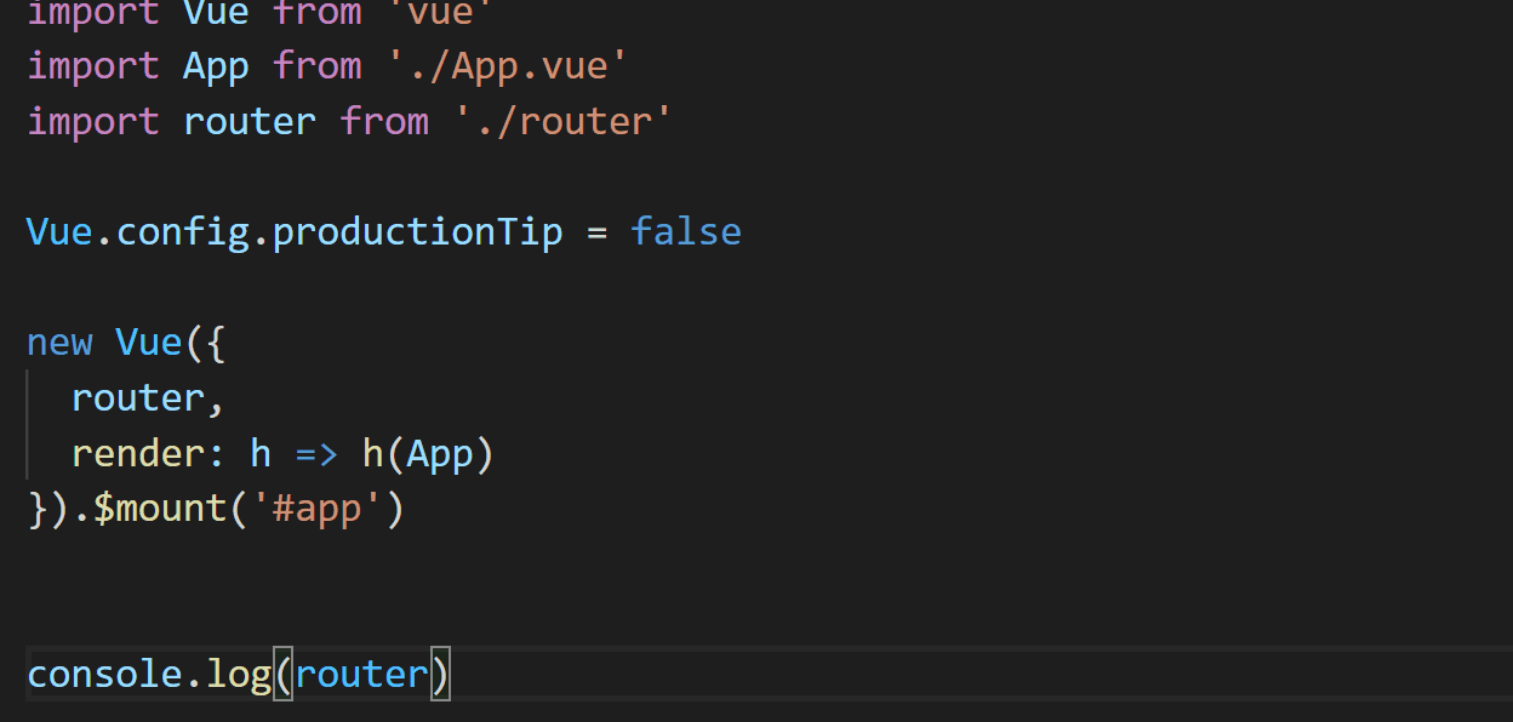The width and height of the screenshot is (1513, 722).
Task: Click router argument inside console.log
Action: click(362, 675)
